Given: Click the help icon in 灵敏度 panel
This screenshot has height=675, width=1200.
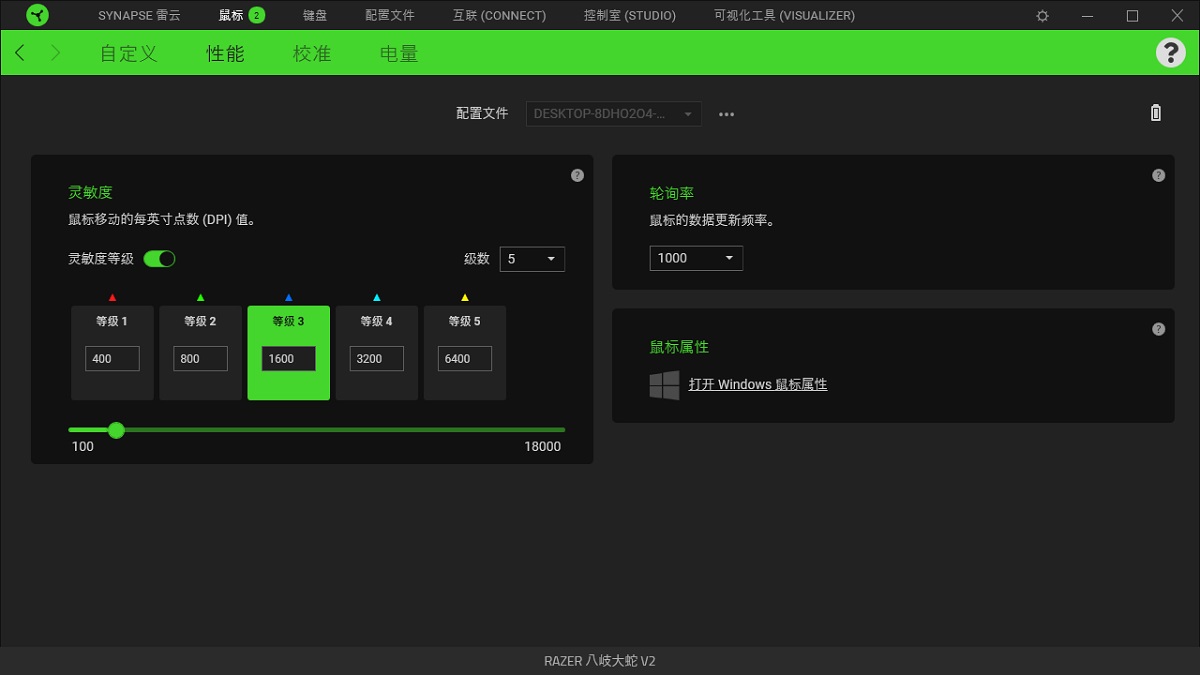Looking at the screenshot, I should [577, 175].
